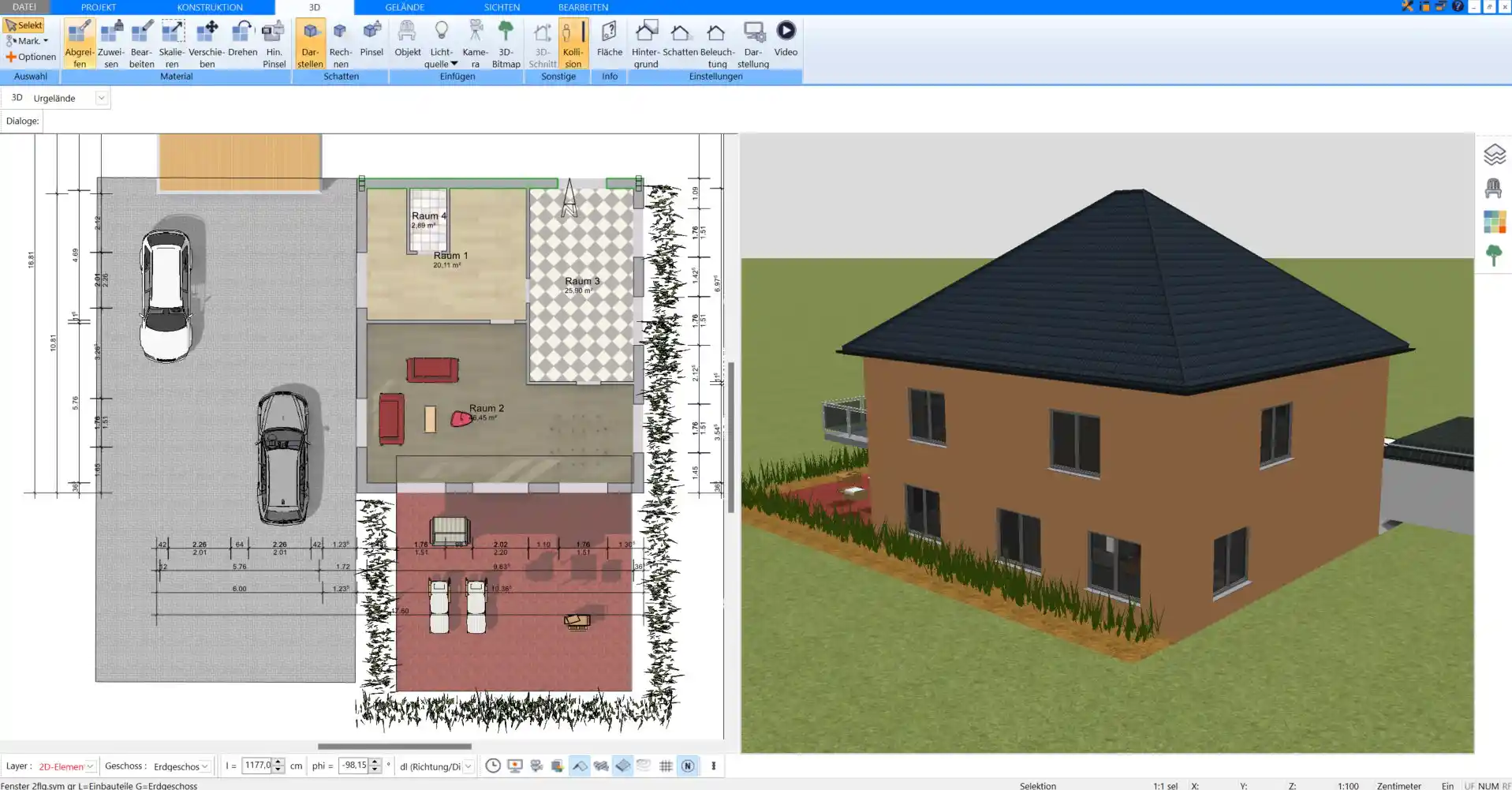
Task: Switch to the PROJEKT tab
Action: coord(99,7)
